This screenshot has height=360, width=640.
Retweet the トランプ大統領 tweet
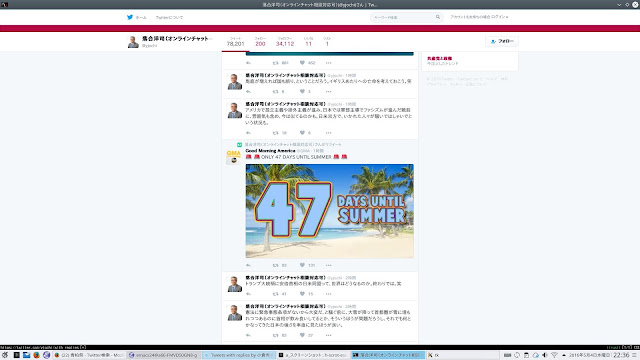276,294
